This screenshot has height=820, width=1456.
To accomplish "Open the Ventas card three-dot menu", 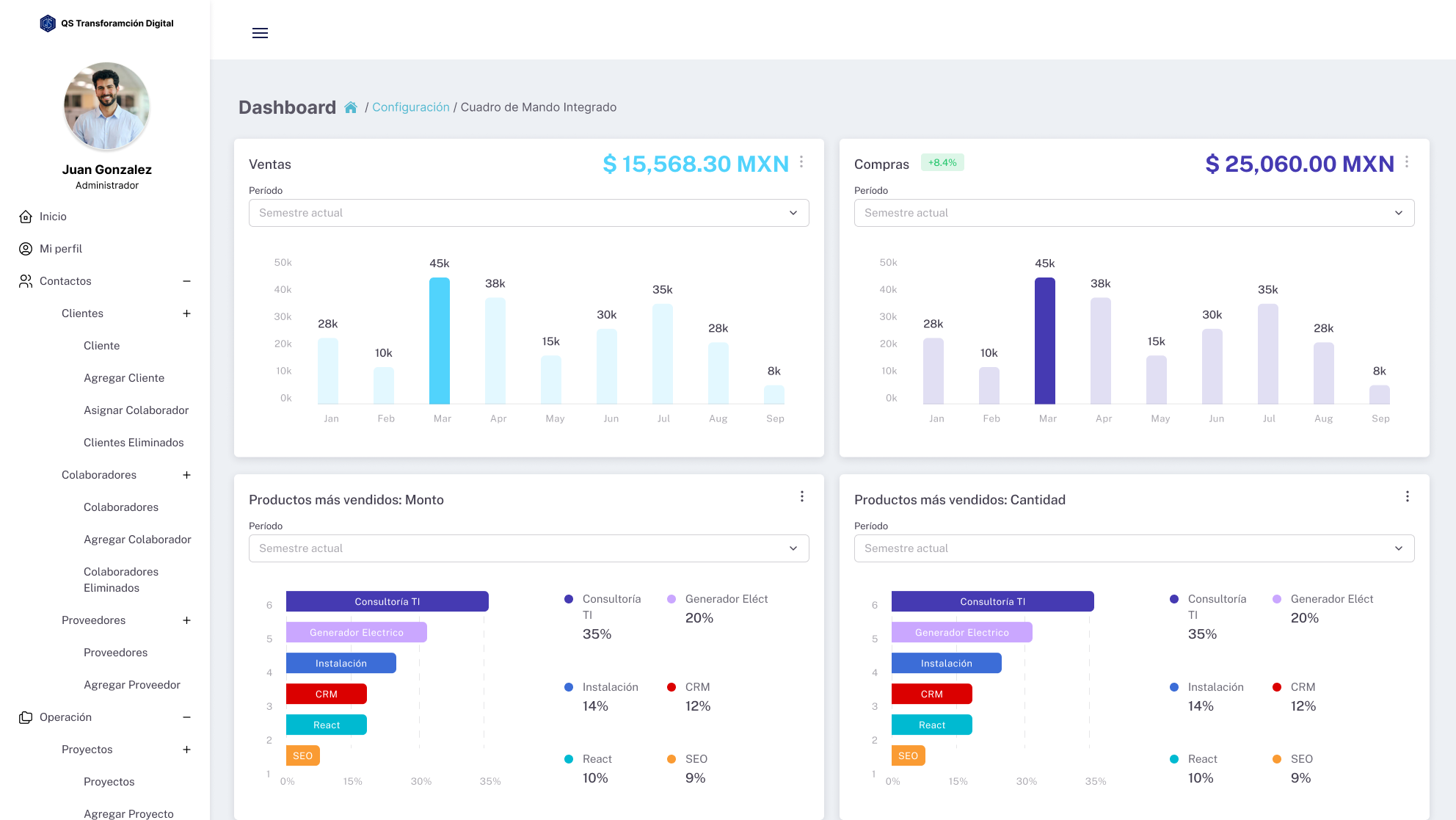I will (x=801, y=162).
